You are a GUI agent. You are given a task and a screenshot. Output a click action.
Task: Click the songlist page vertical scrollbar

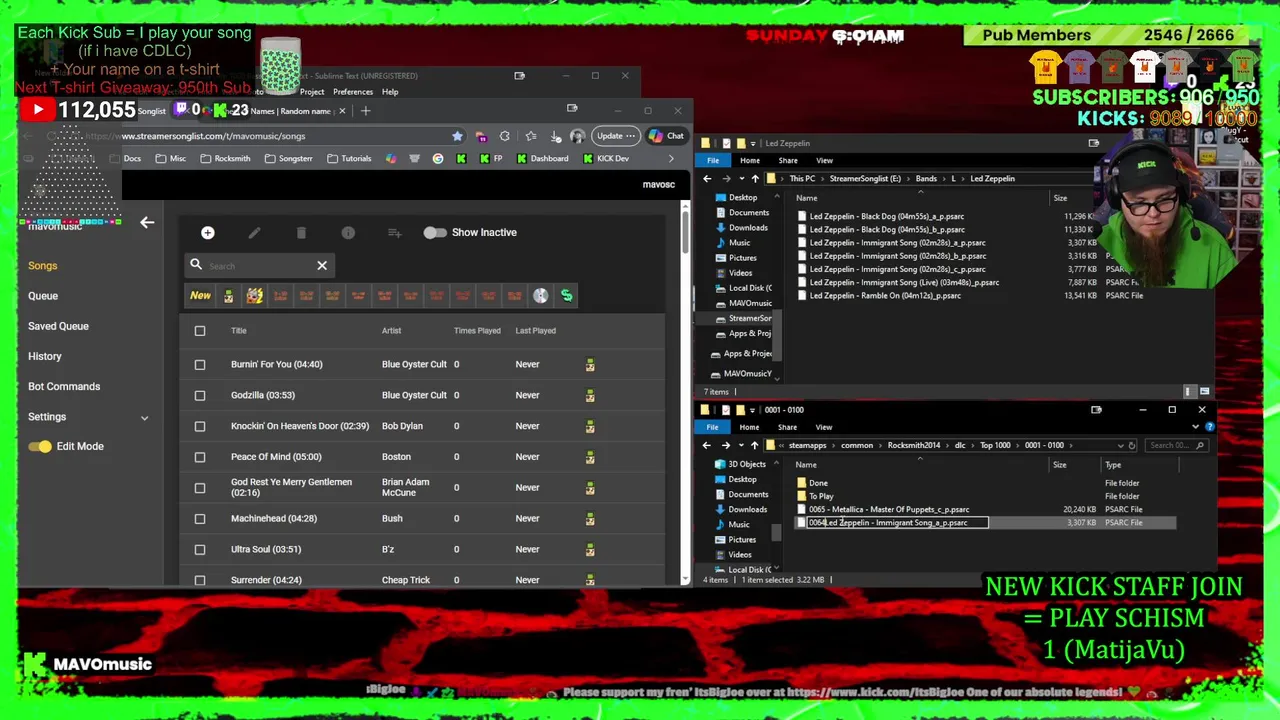coord(685,232)
